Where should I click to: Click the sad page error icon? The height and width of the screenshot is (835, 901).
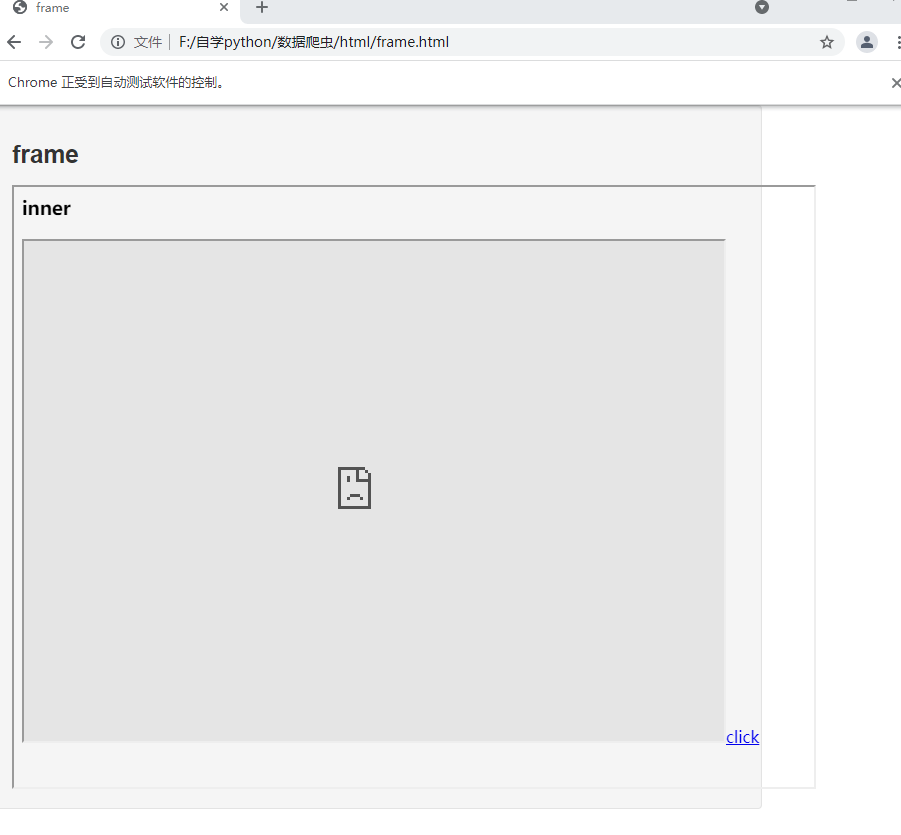click(x=355, y=488)
